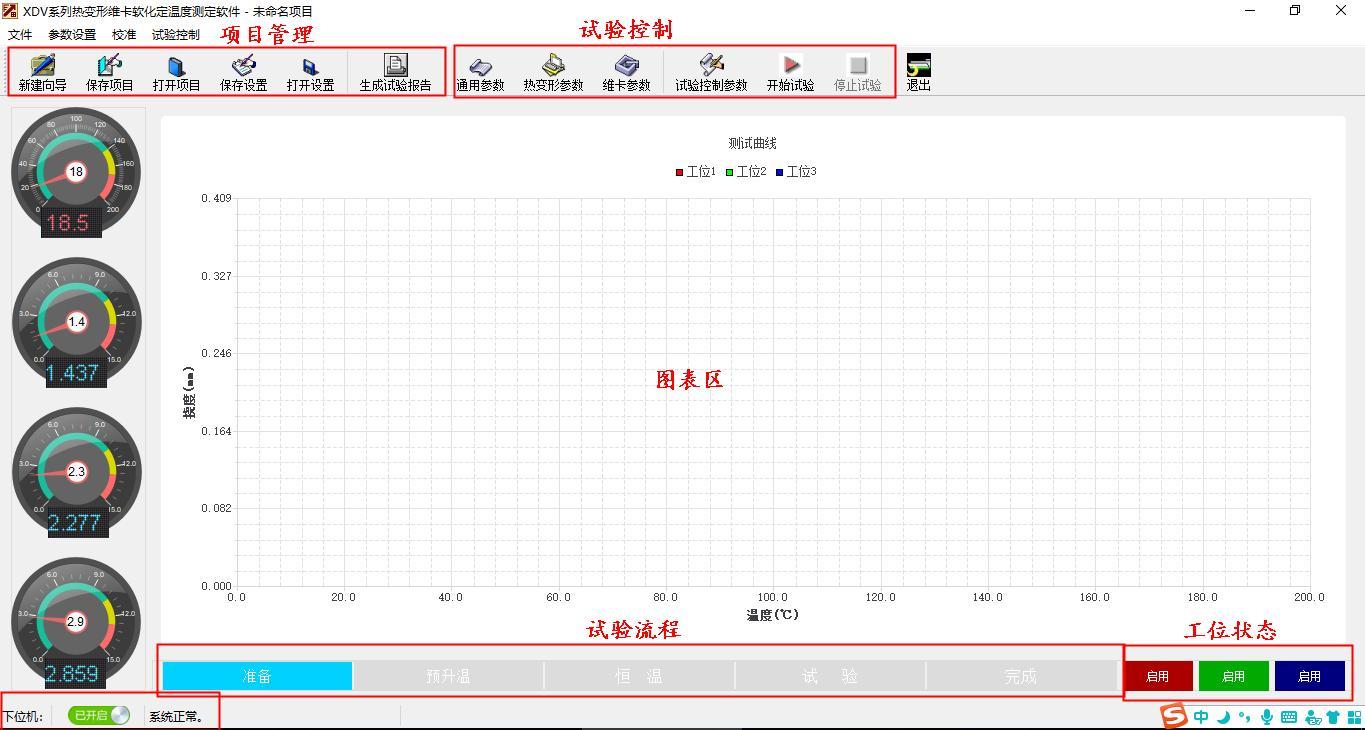1365x730 pixels.
Task: Select the 完成 stage step
Action: pyautogui.click(x=1021, y=676)
